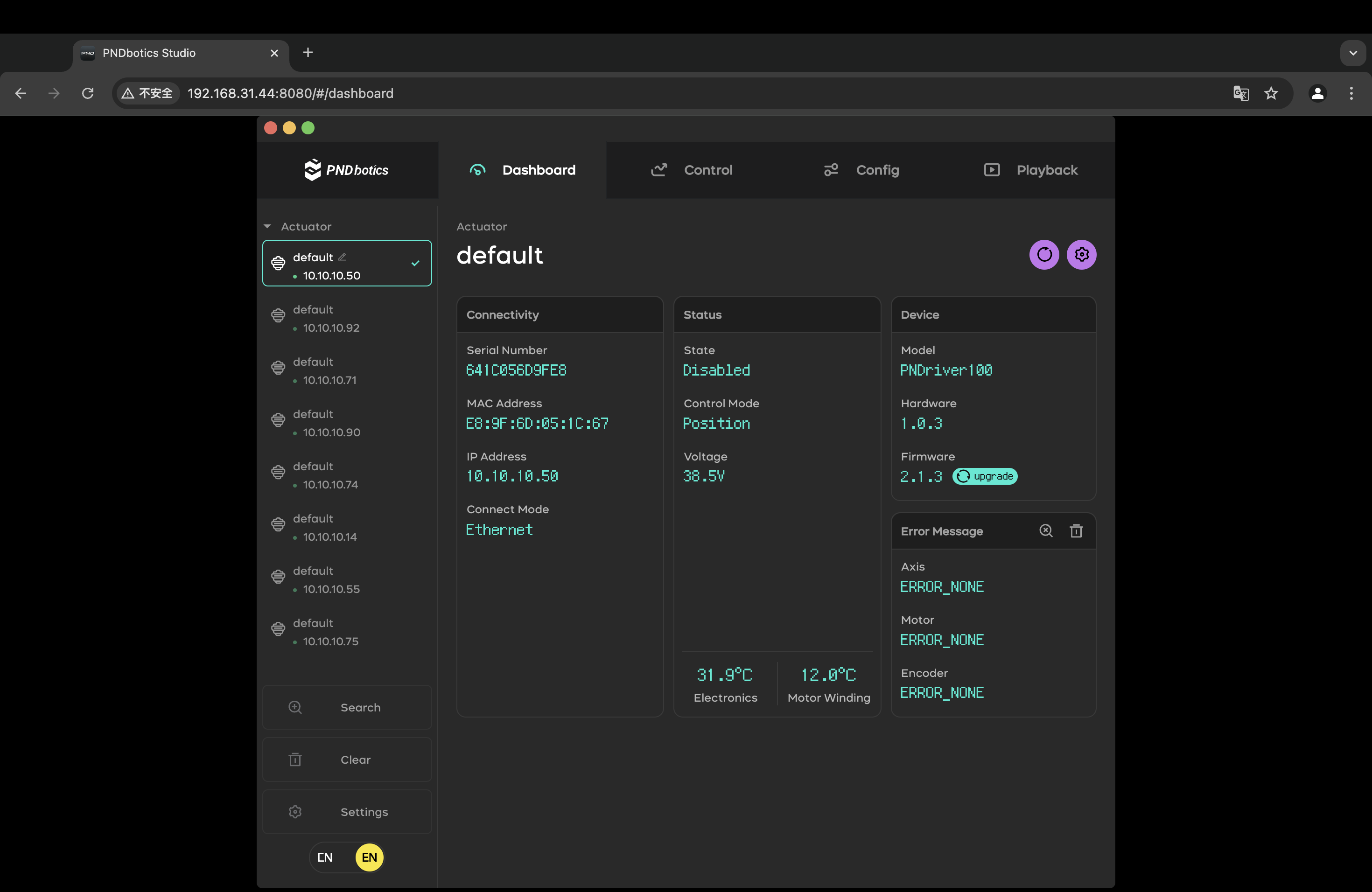
Task: Open tab search dropdown
Action: click(x=1353, y=53)
